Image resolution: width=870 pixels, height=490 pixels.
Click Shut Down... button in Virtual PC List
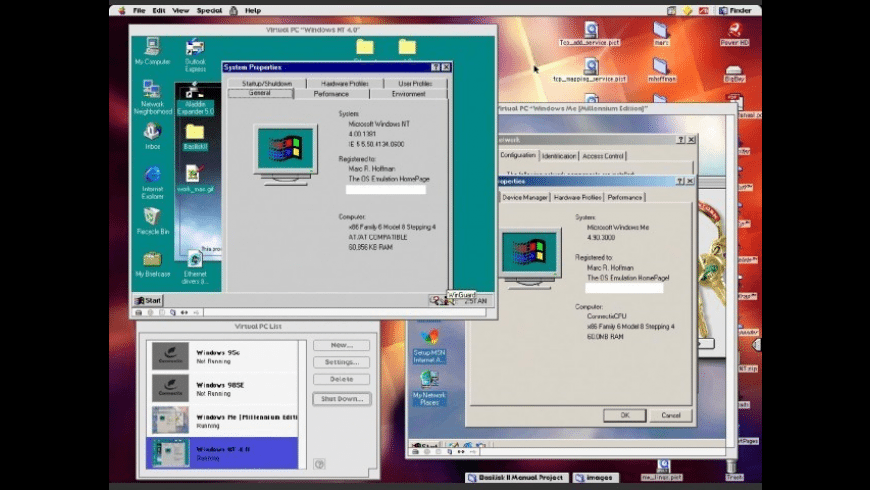(341, 399)
